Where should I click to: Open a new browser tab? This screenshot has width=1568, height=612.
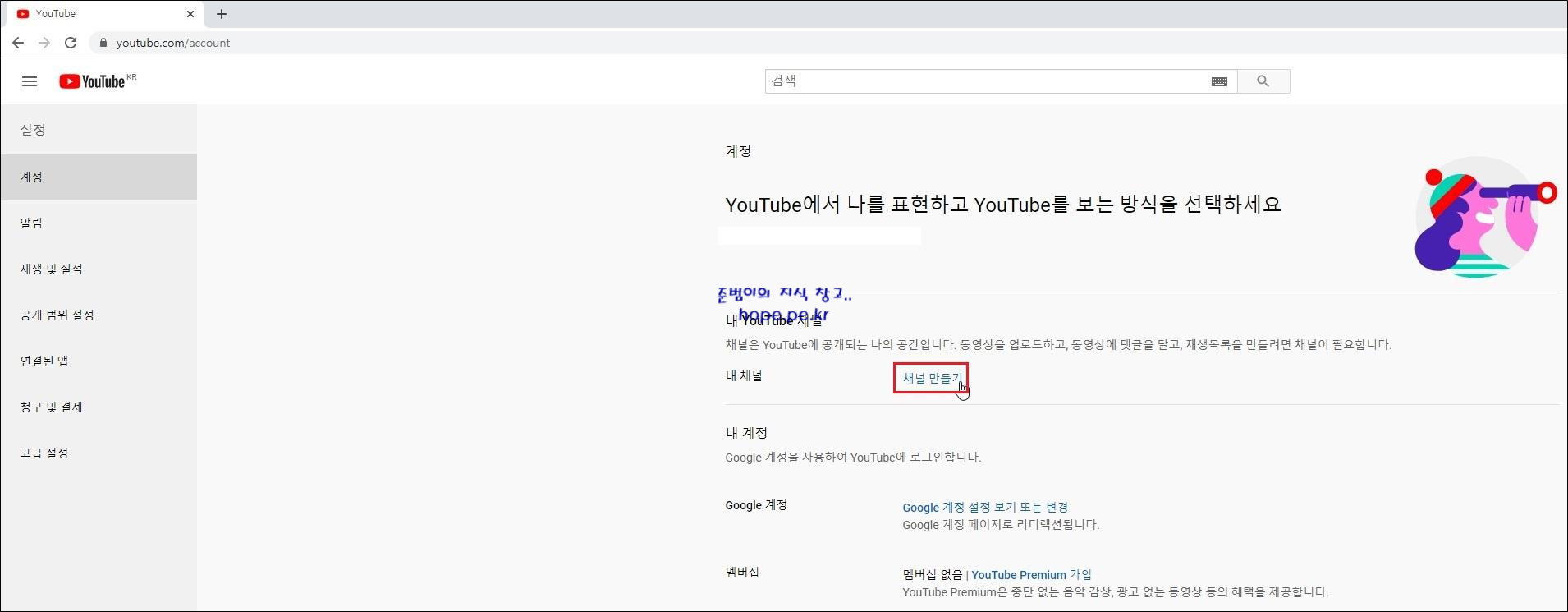coord(222,14)
